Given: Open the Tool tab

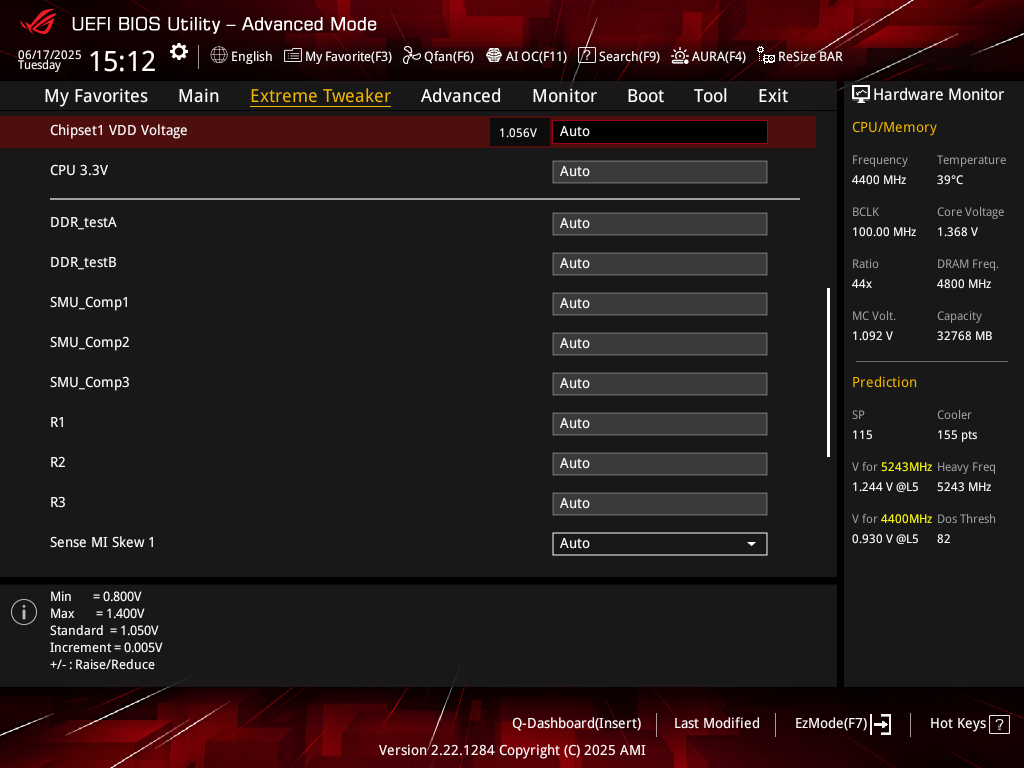Looking at the screenshot, I should [x=710, y=96].
